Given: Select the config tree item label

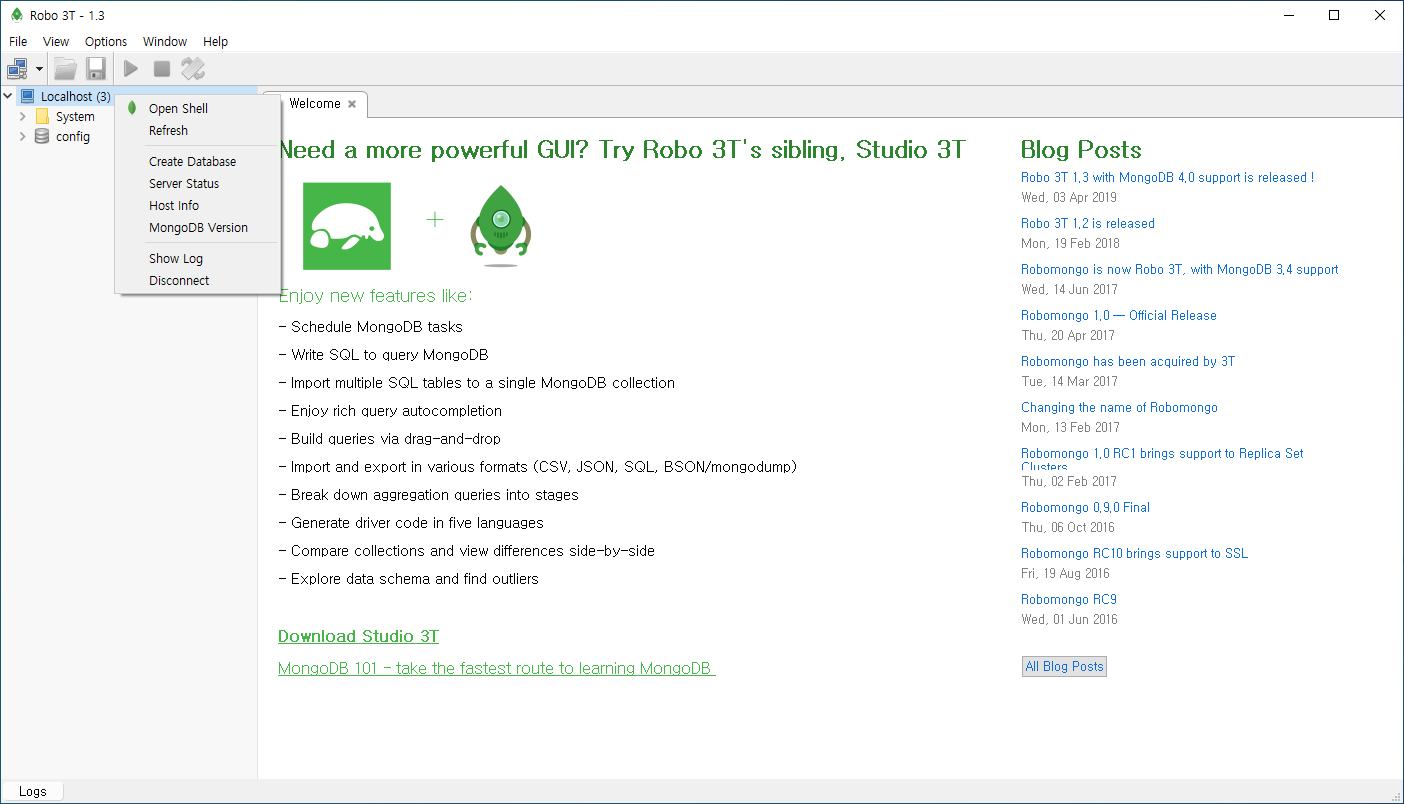Looking at the screenshot, I should (x=73, y=136).
